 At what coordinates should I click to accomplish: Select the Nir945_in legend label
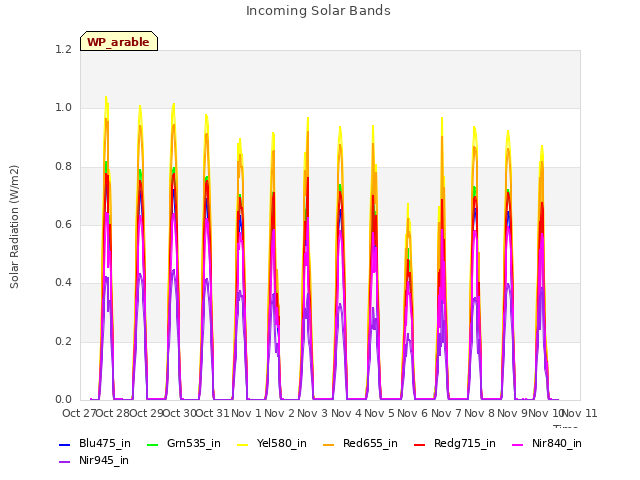pos(104,461)
